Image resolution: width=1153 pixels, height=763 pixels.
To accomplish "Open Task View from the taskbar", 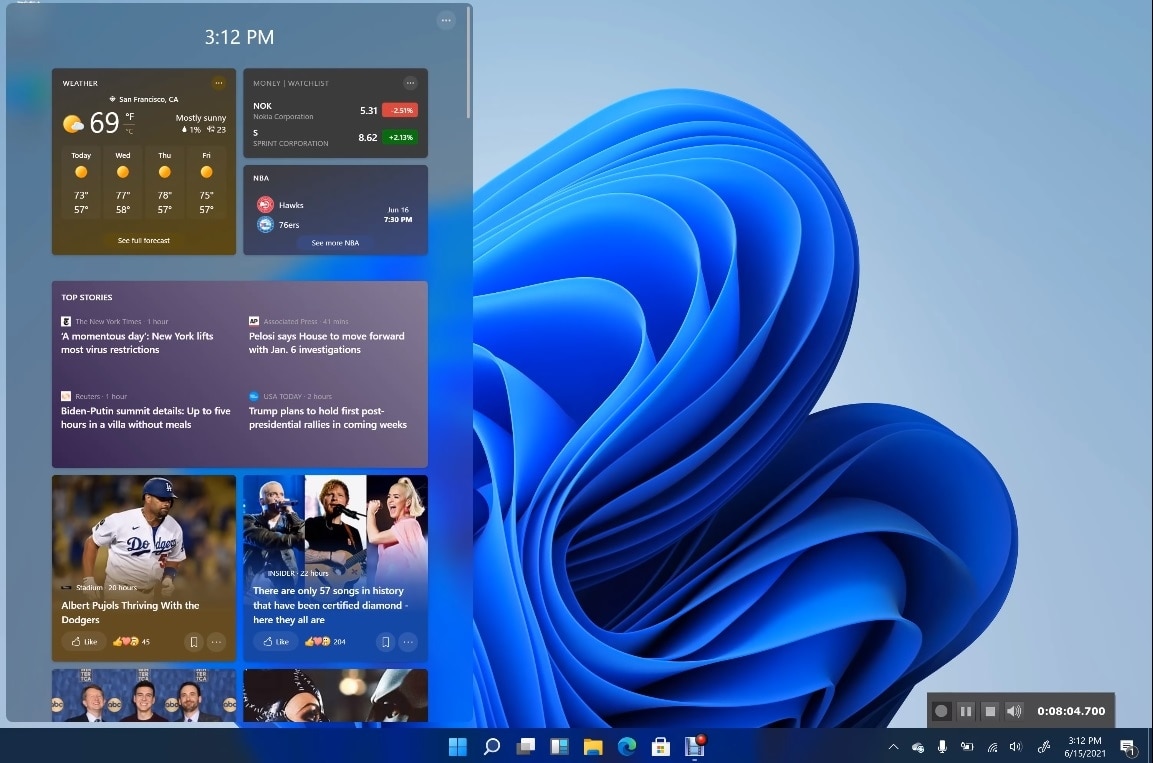I will point(525,746).
